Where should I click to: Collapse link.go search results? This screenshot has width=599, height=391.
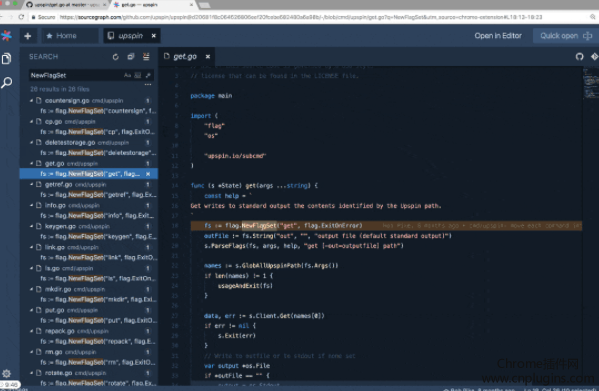(x=32, y=247)
